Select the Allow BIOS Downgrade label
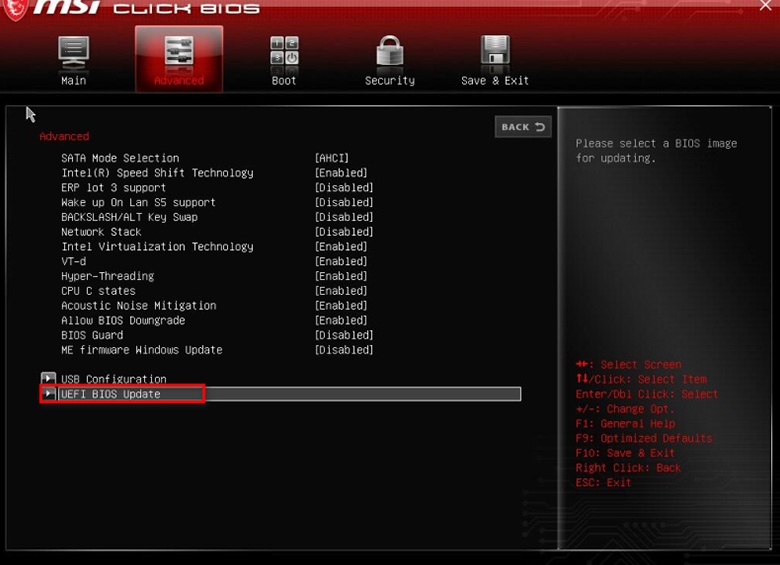The height and width of the screenshot is (565, 780). click(123, 320)
